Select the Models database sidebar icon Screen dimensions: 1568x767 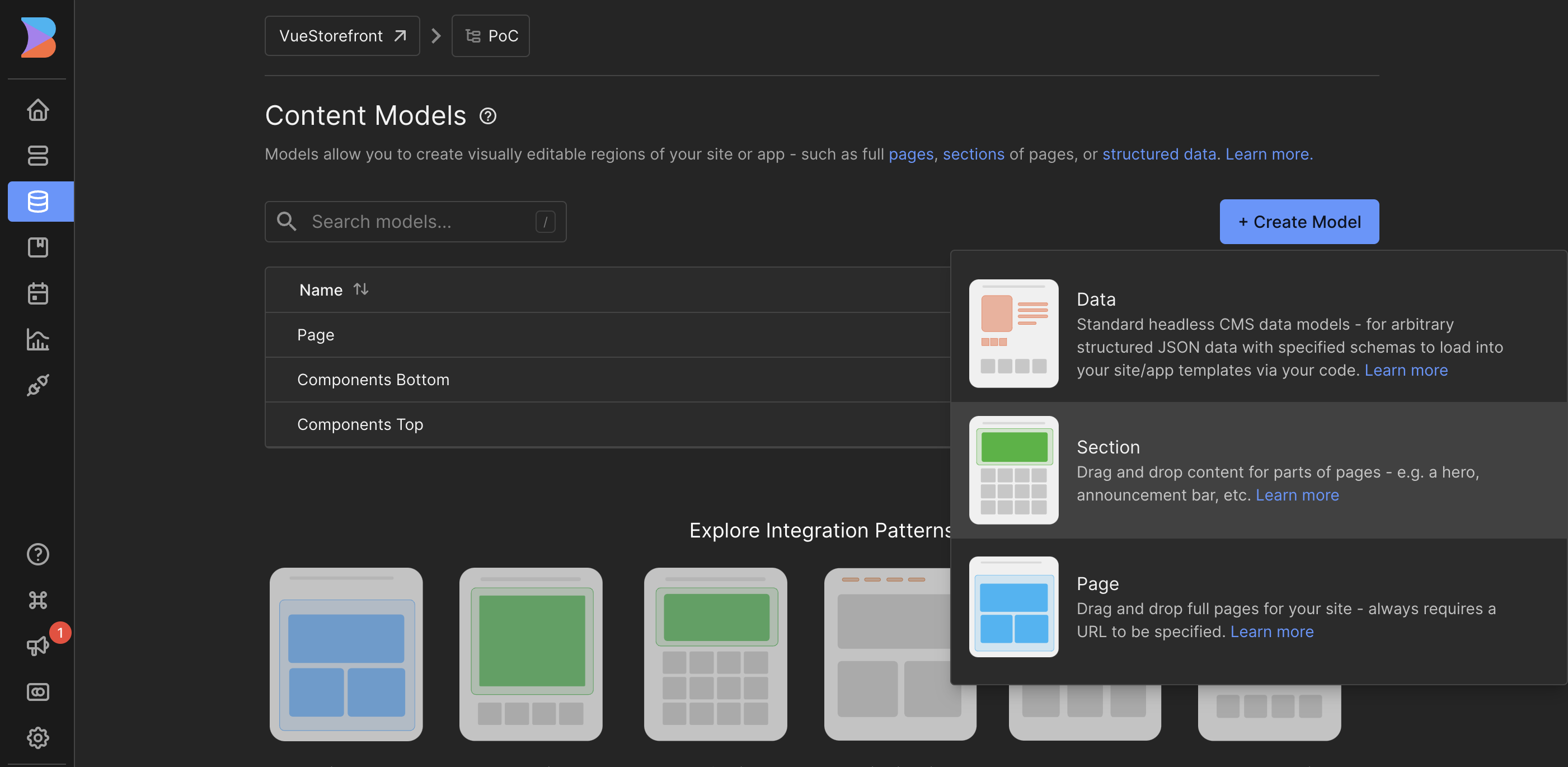coord(40,201)
